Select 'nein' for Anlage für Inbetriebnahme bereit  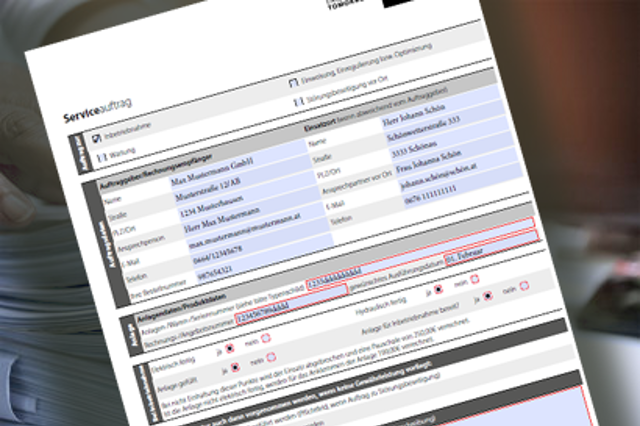point(524,286)
